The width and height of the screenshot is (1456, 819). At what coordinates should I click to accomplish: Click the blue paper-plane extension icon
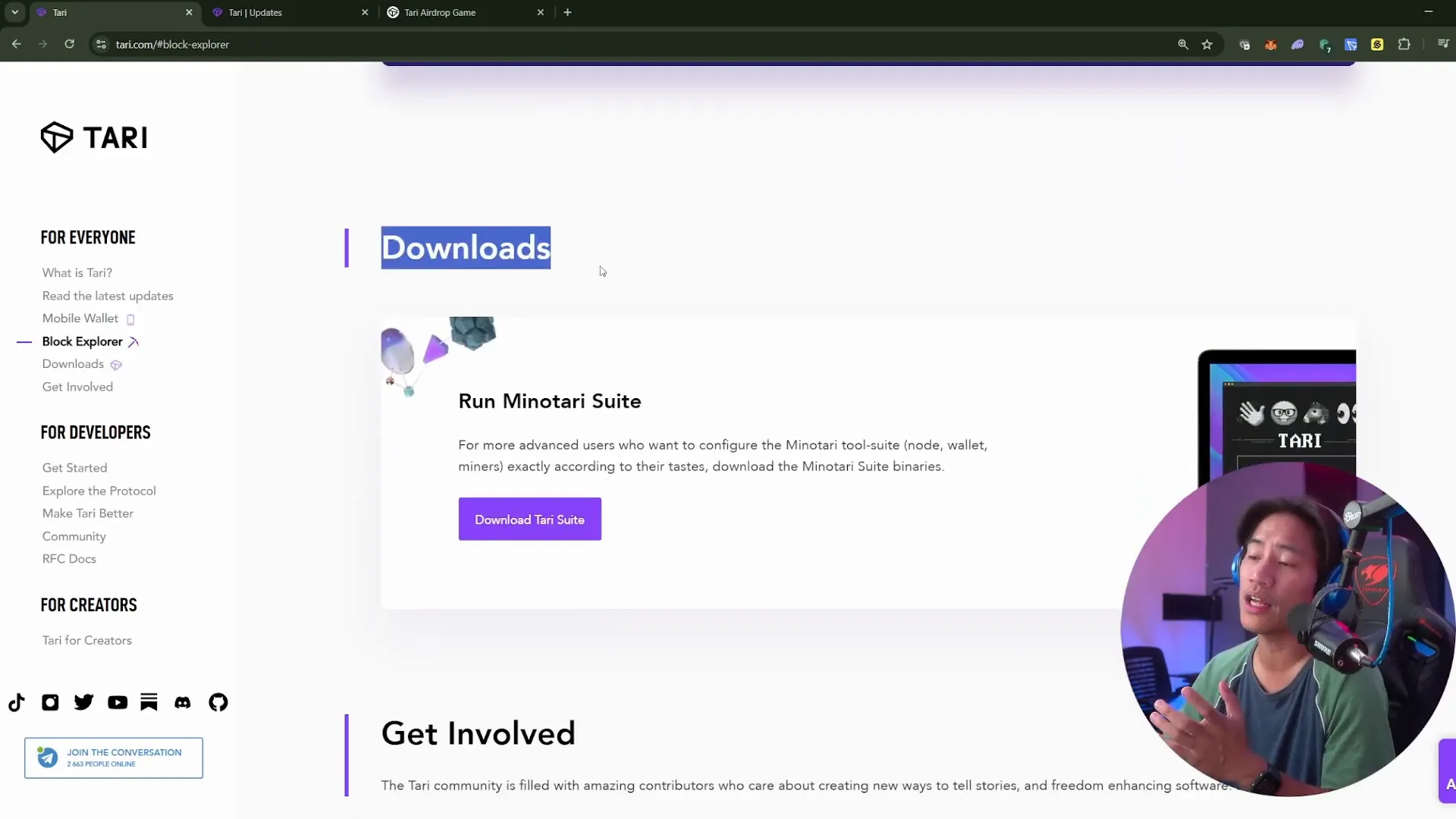click(x=1351, y=45)
